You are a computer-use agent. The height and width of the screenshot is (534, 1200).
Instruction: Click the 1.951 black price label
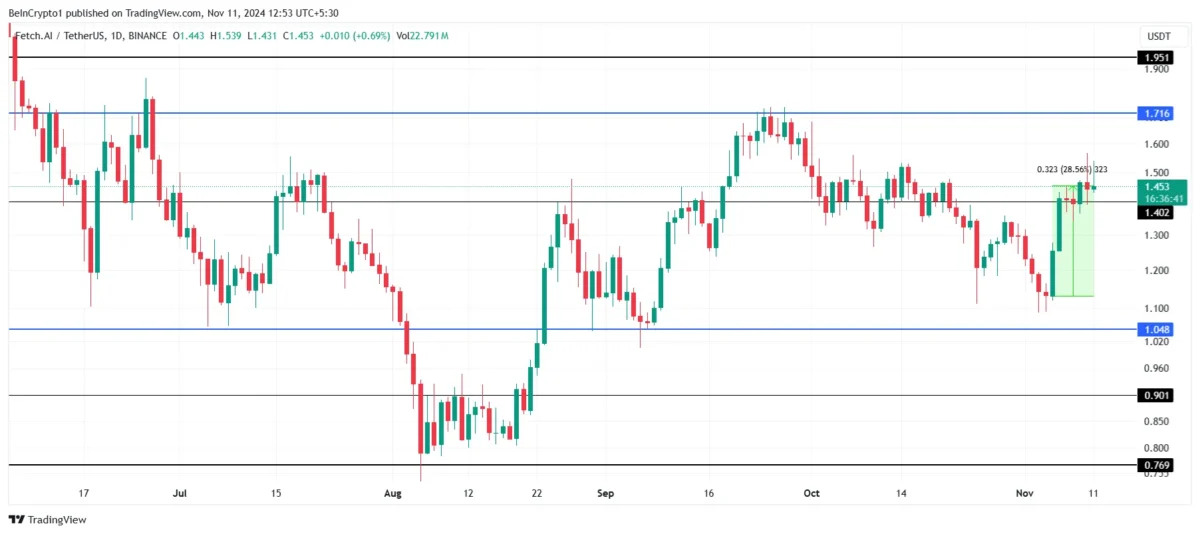tap(1156, 57)
